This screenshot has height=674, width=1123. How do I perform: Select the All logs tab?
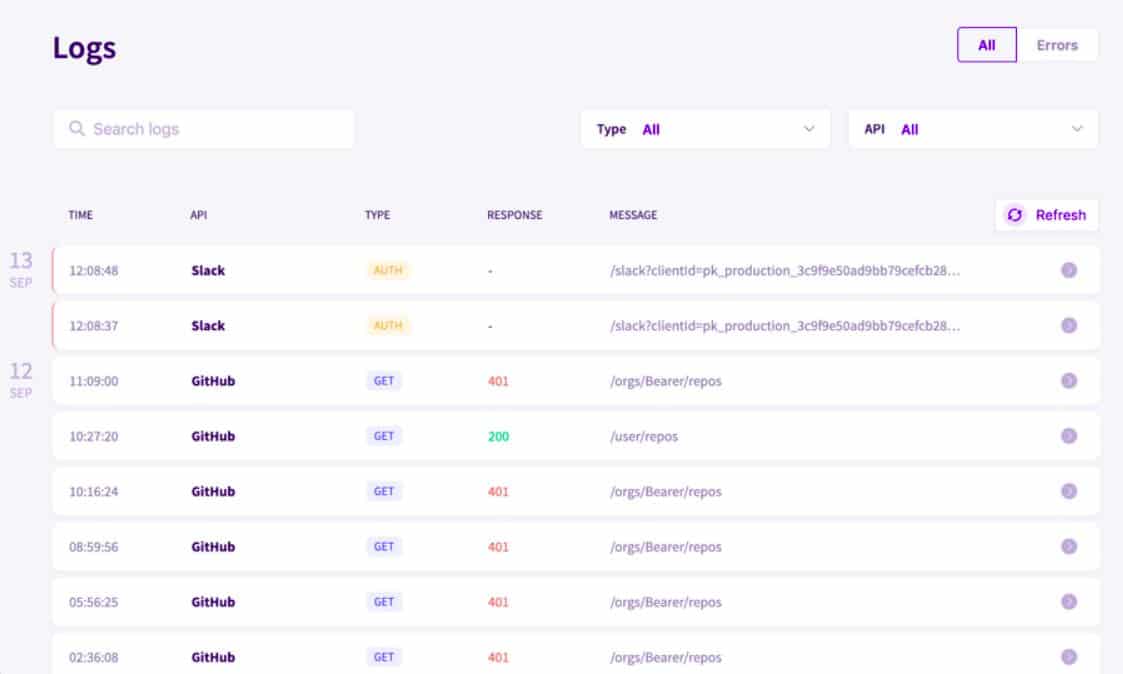(986, 45)
